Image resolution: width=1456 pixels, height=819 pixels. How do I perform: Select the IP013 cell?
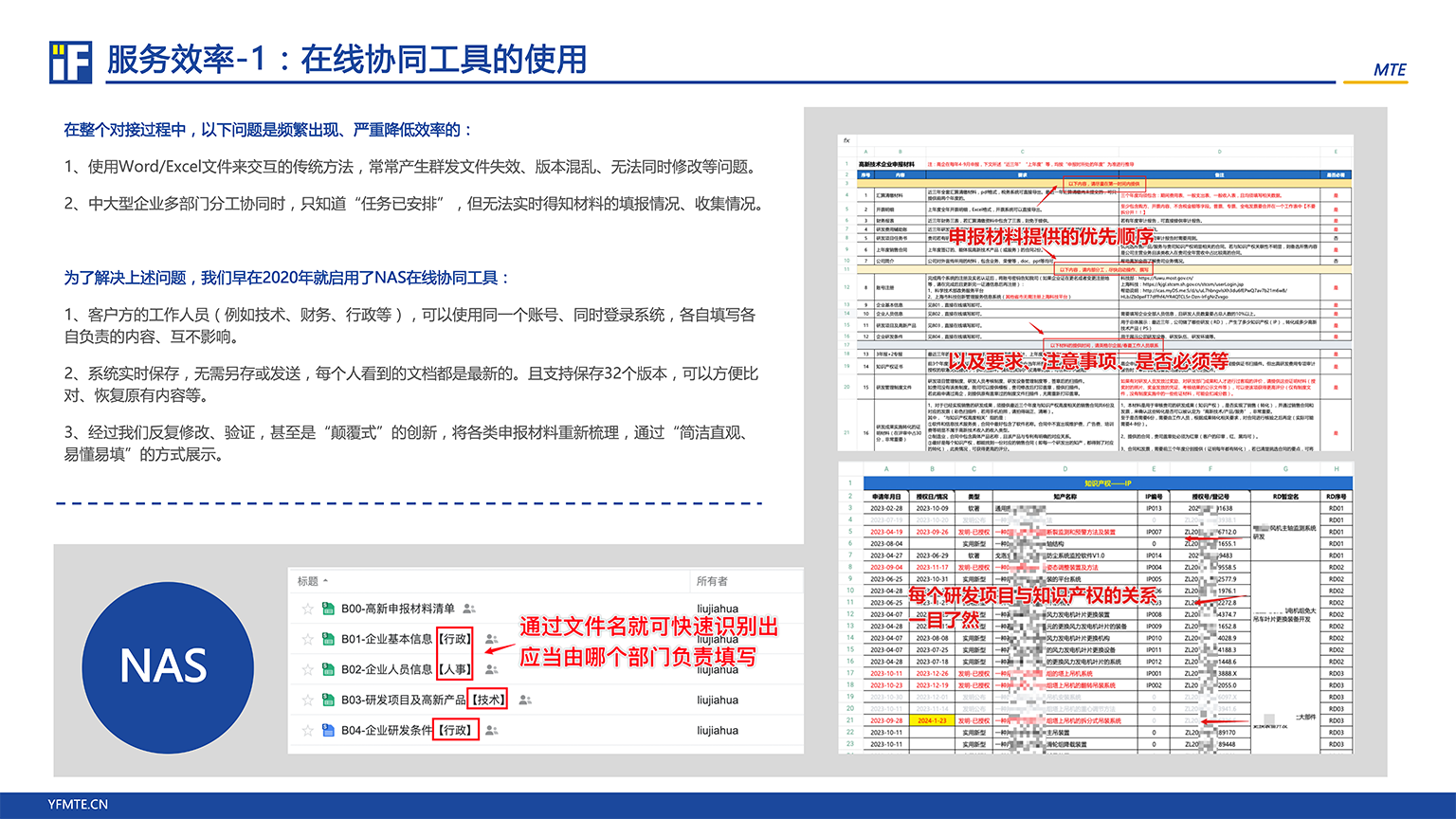click(1154, 508)
